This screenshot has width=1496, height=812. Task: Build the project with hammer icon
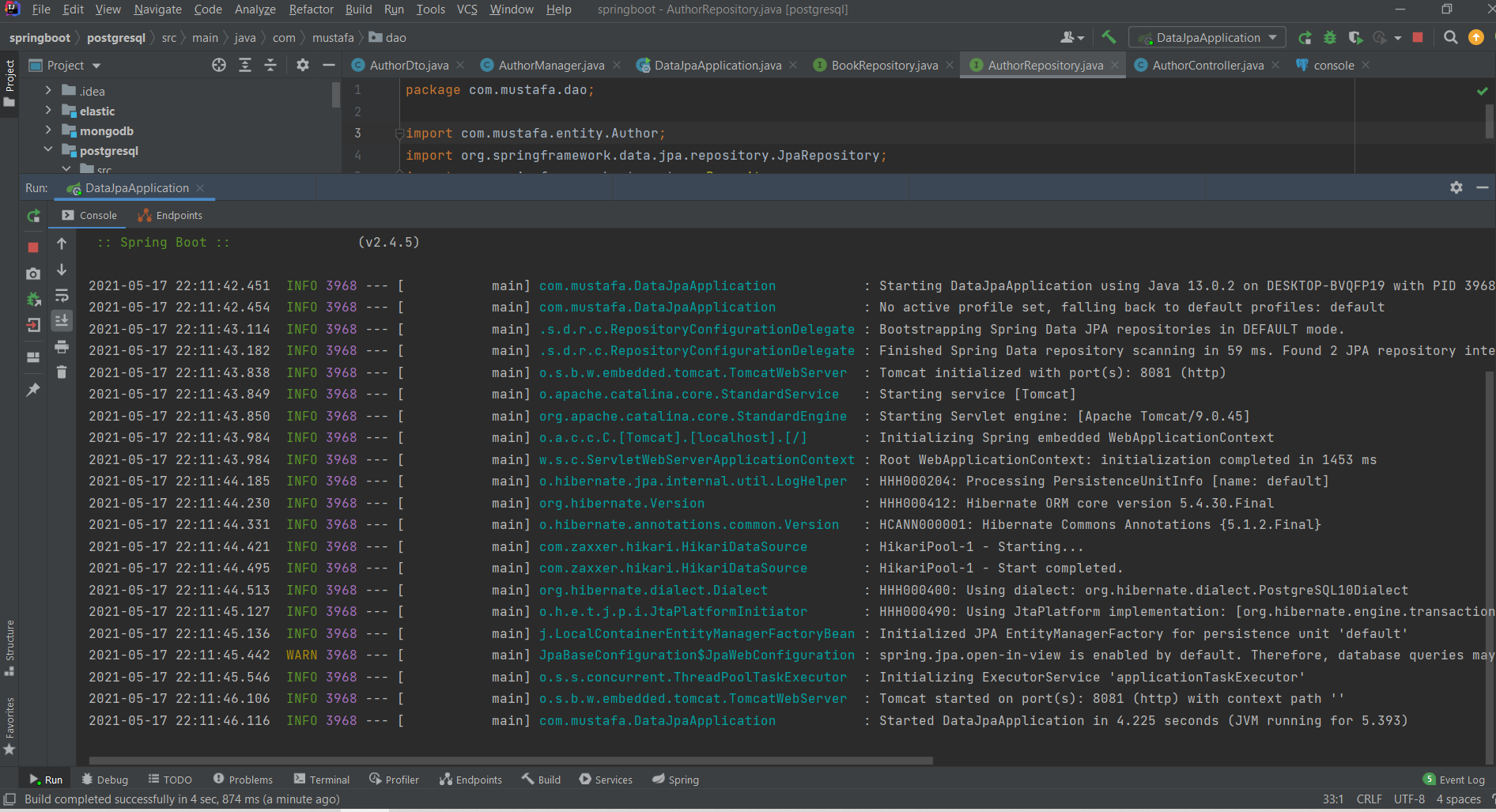[x=1108, y=37]
